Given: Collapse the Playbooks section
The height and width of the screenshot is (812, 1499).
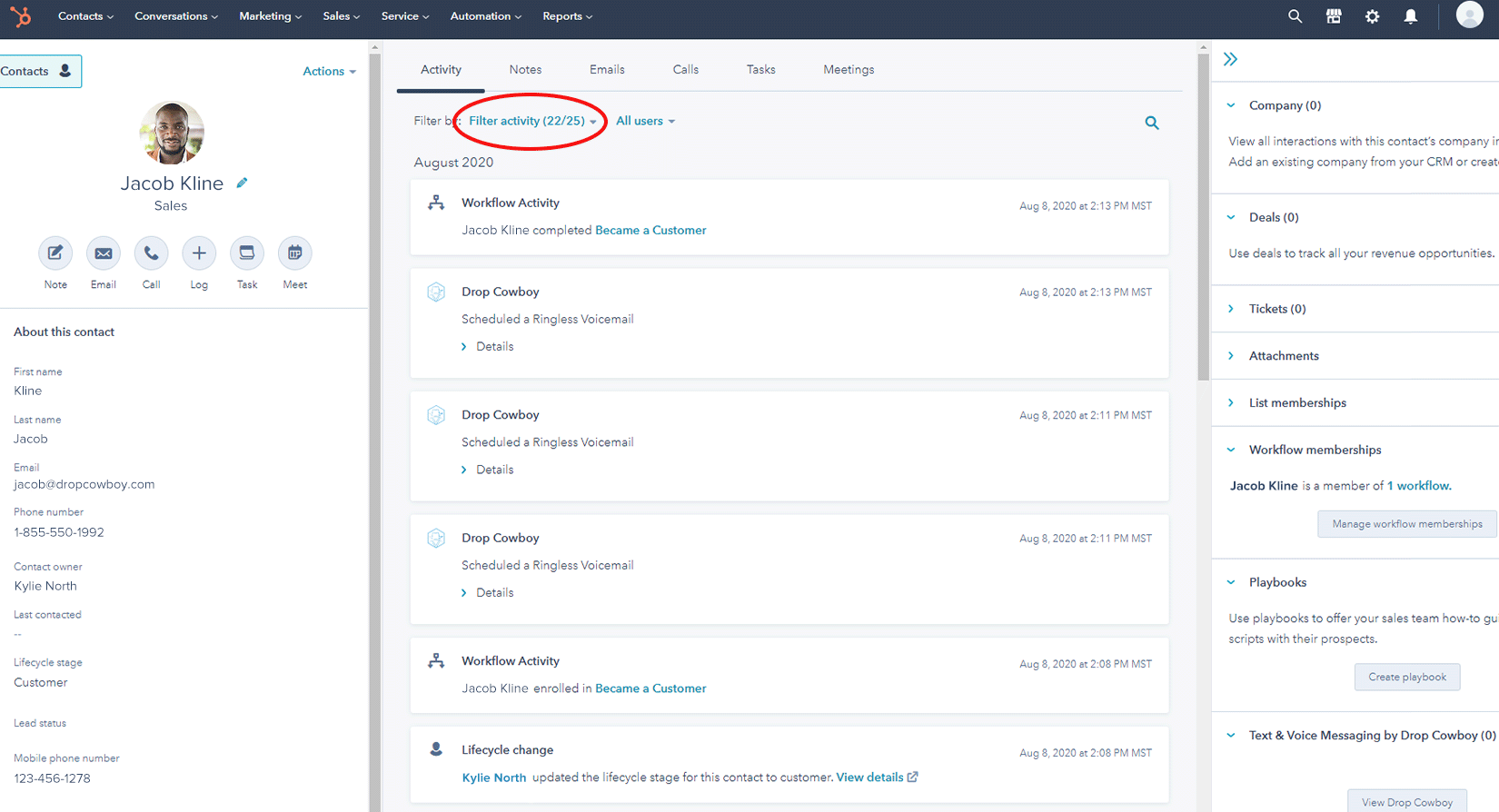Looking at the screenshot, I should pos(1231,582).
